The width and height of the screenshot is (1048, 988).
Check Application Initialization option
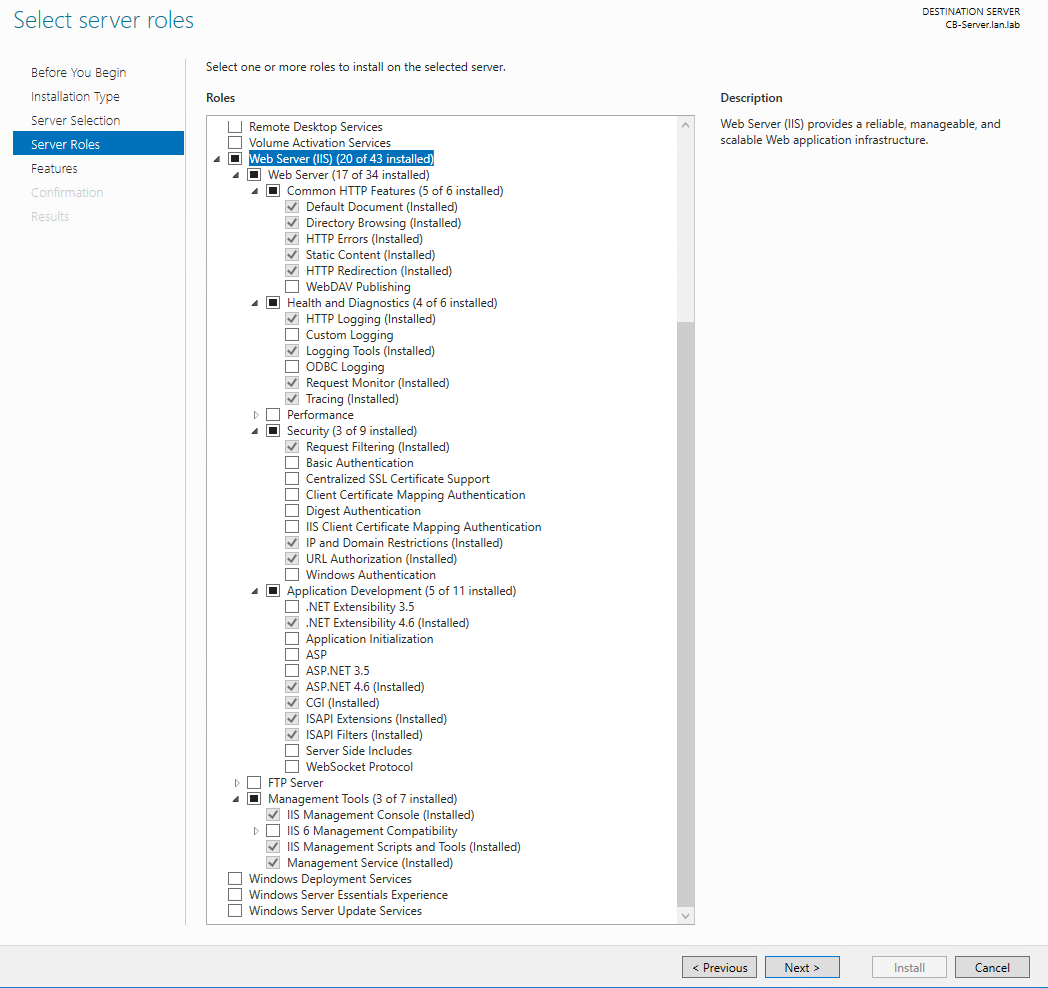[292, 639]
